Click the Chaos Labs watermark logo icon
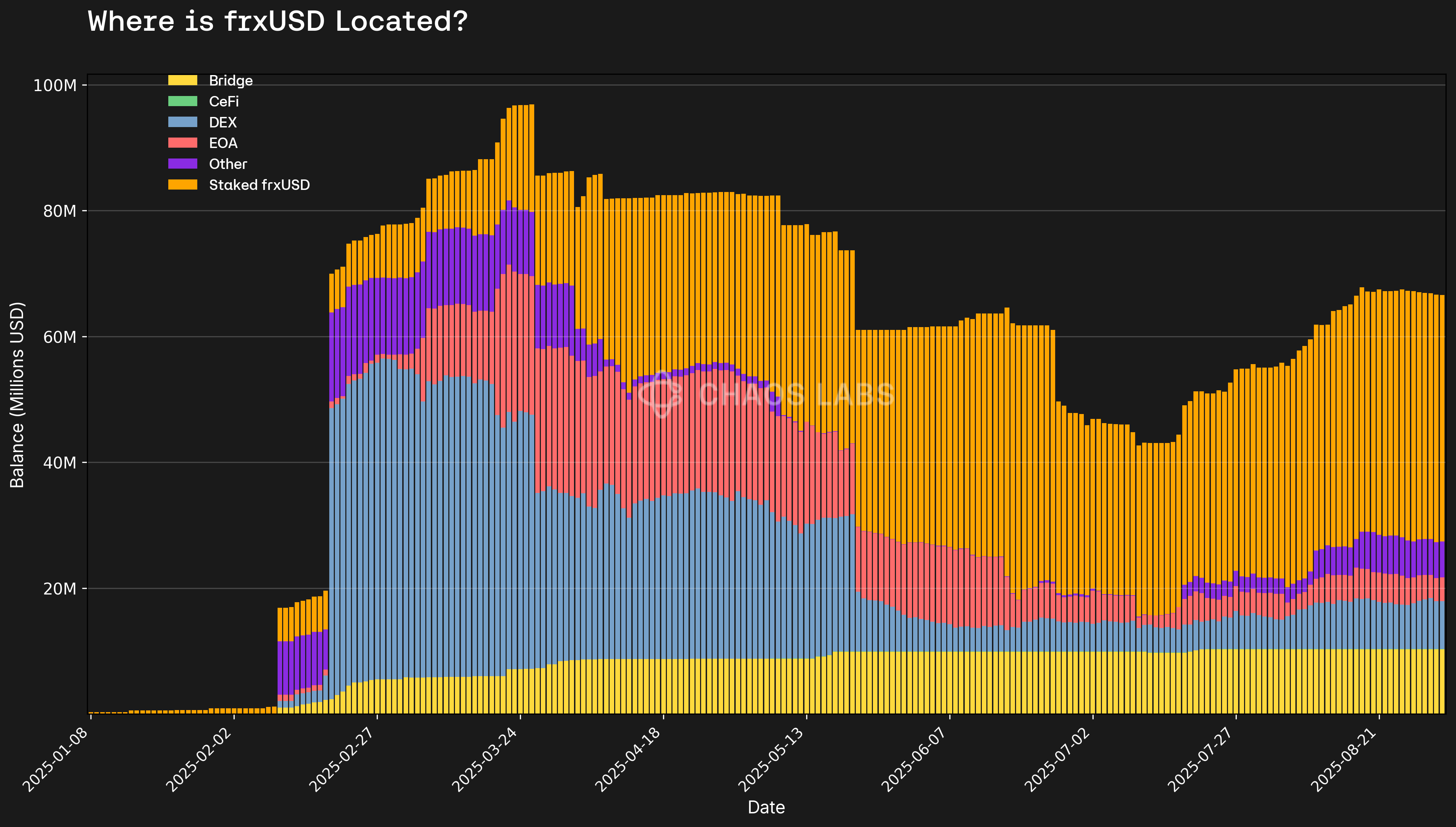Screen dimensions: 1456x827 [x=660, y=394]
